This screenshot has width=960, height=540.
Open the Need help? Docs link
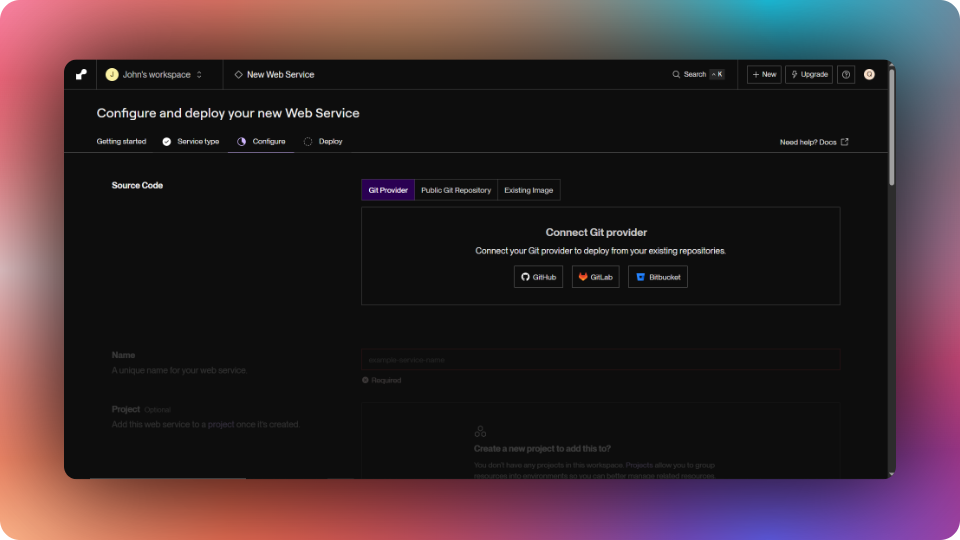pos(814,142)
